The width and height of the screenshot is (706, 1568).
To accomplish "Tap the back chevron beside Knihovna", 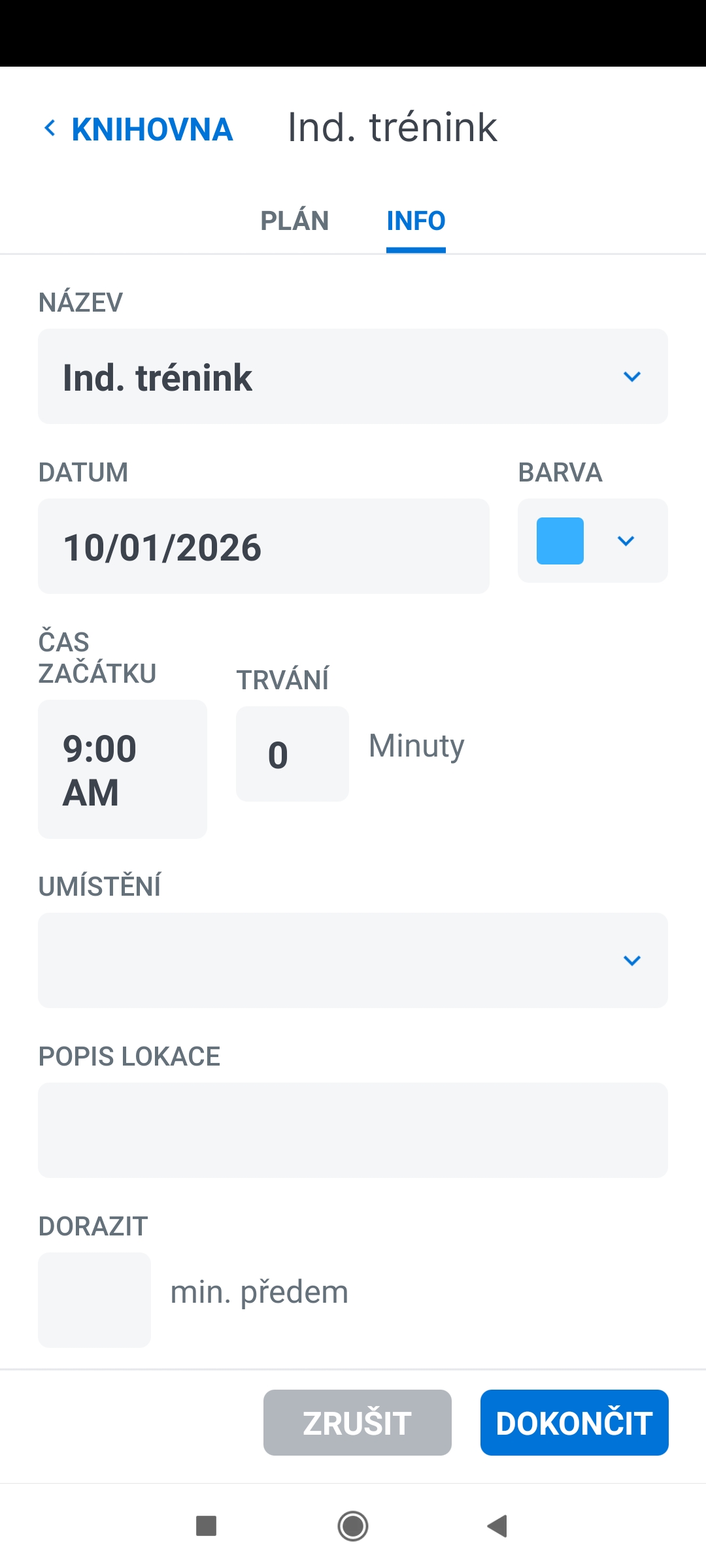I will (x=50, y=128).
